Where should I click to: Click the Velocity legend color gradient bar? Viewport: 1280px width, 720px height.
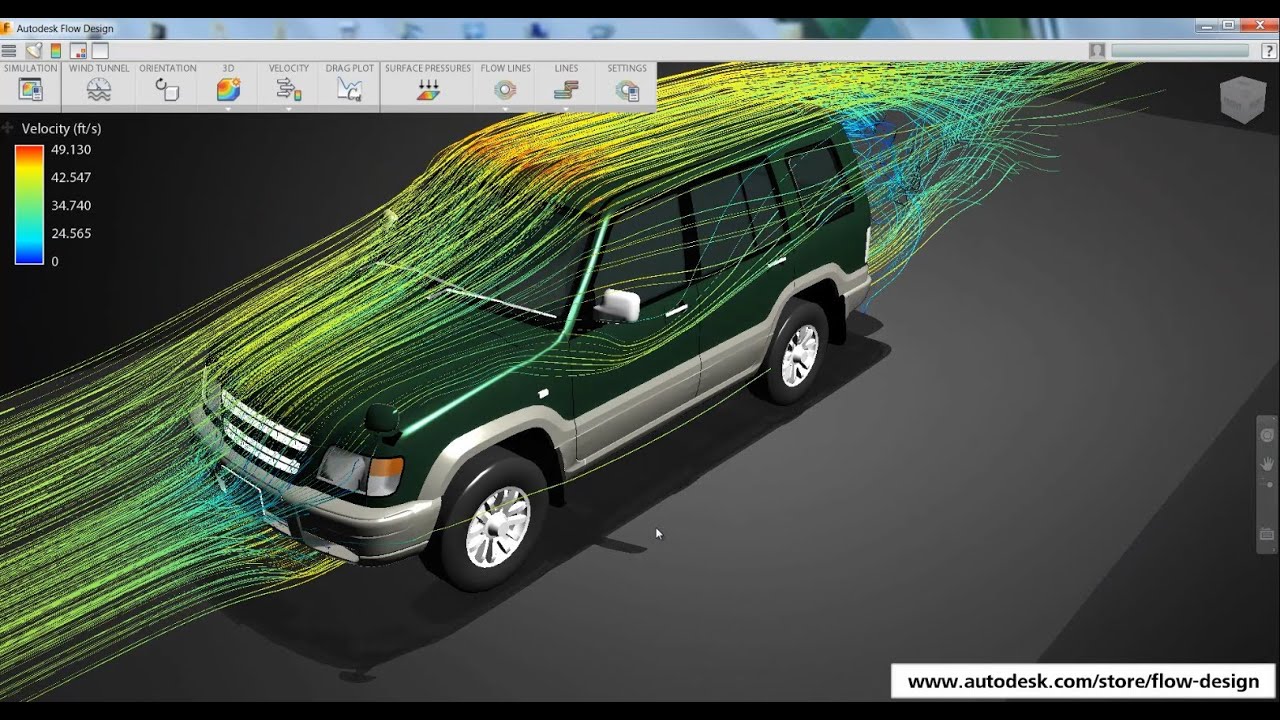29,204
